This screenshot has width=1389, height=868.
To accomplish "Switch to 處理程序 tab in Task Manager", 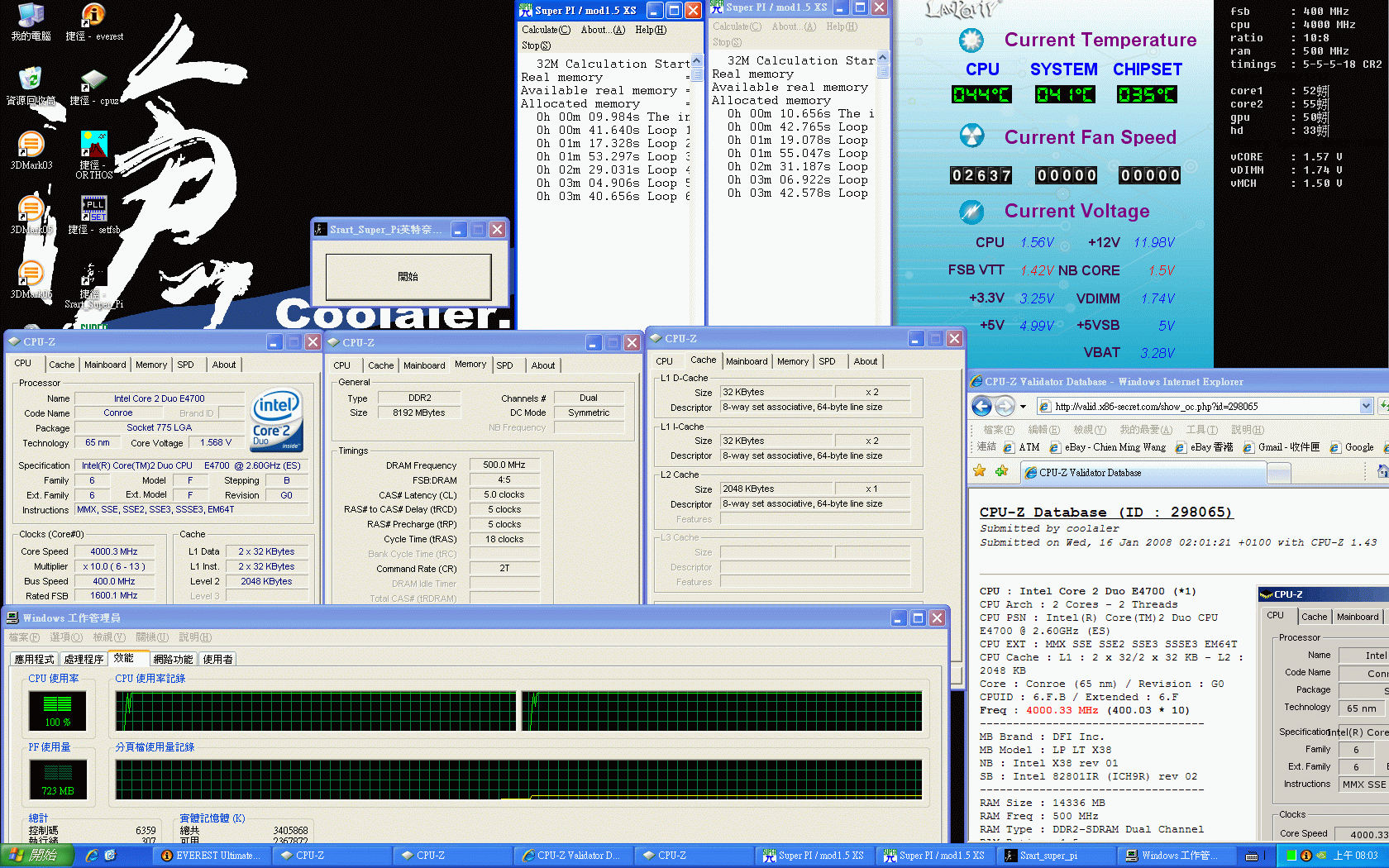I will (84, 659).
